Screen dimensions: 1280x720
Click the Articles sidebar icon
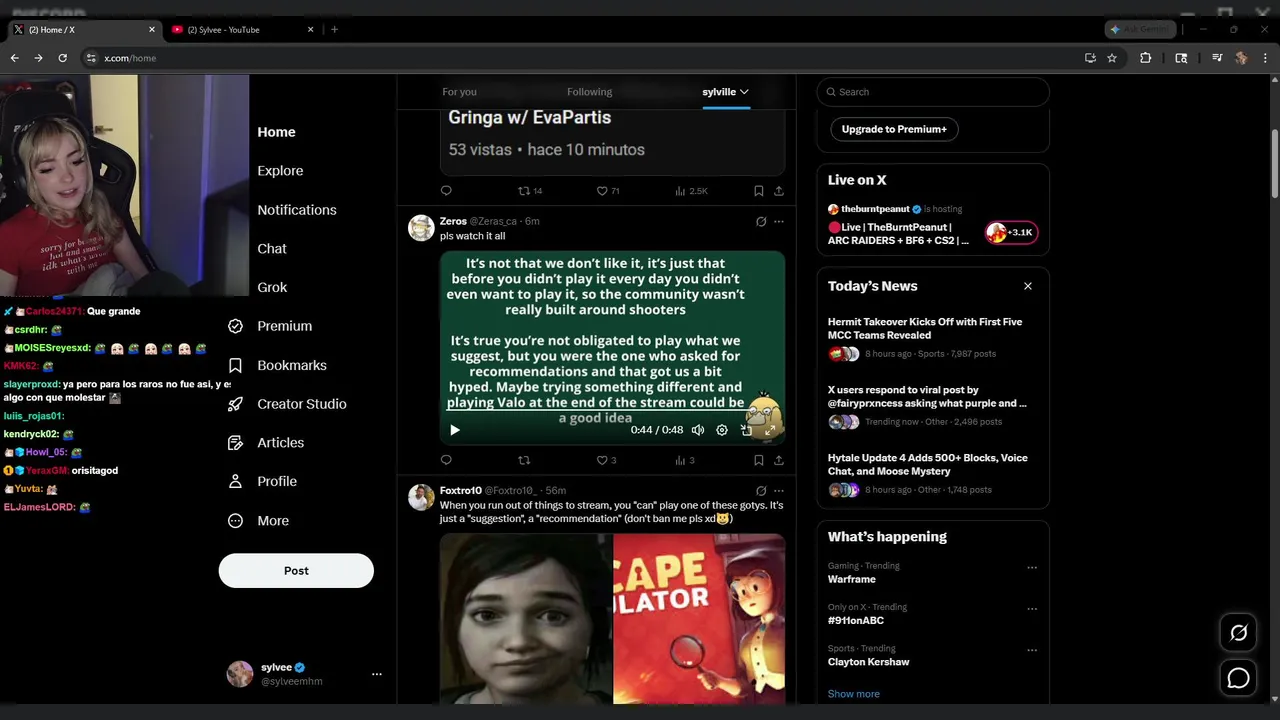[236, 442]
